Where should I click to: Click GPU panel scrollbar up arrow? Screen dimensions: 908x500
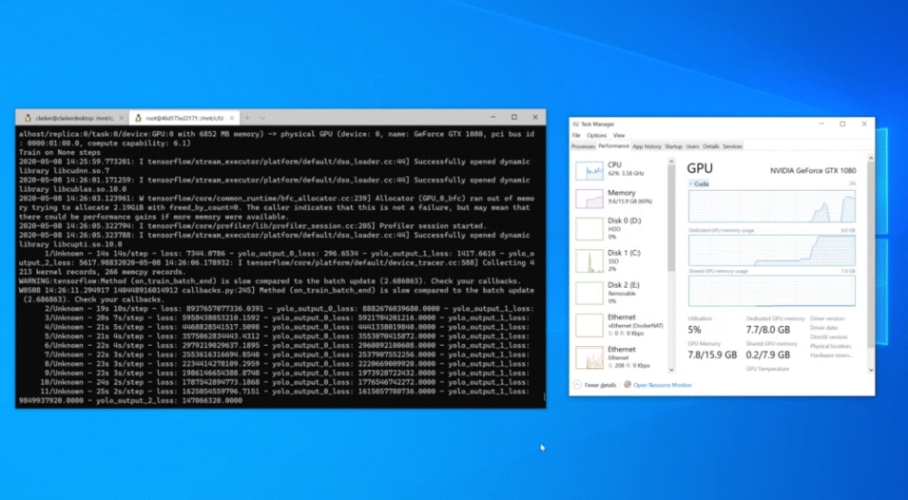coord(871,158)
